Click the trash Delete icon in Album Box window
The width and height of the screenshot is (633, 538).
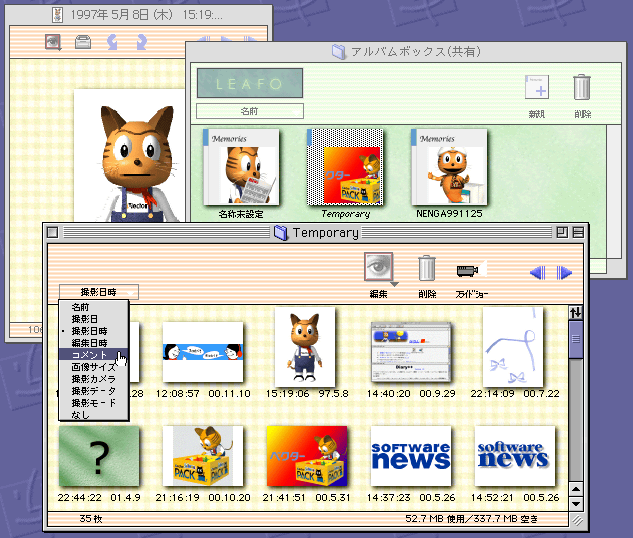tap(582, 87)
